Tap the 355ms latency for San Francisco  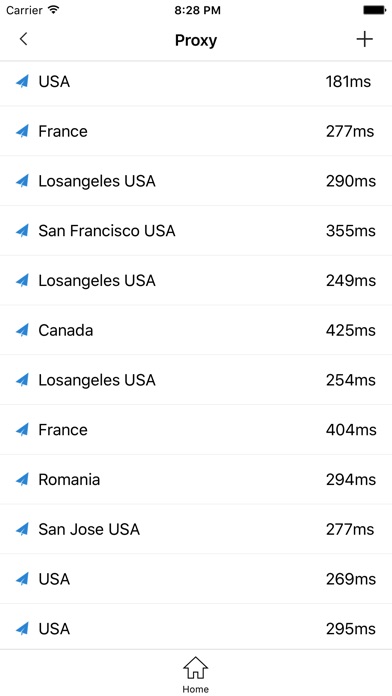(x=351, y=231)
